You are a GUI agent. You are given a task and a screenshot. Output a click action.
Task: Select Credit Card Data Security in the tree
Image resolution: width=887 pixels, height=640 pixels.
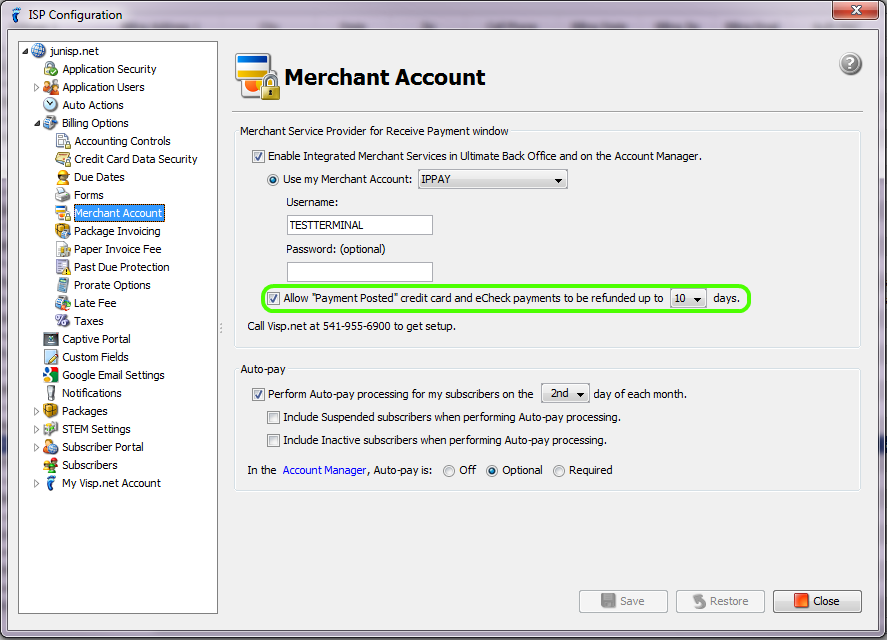(136, 159)
